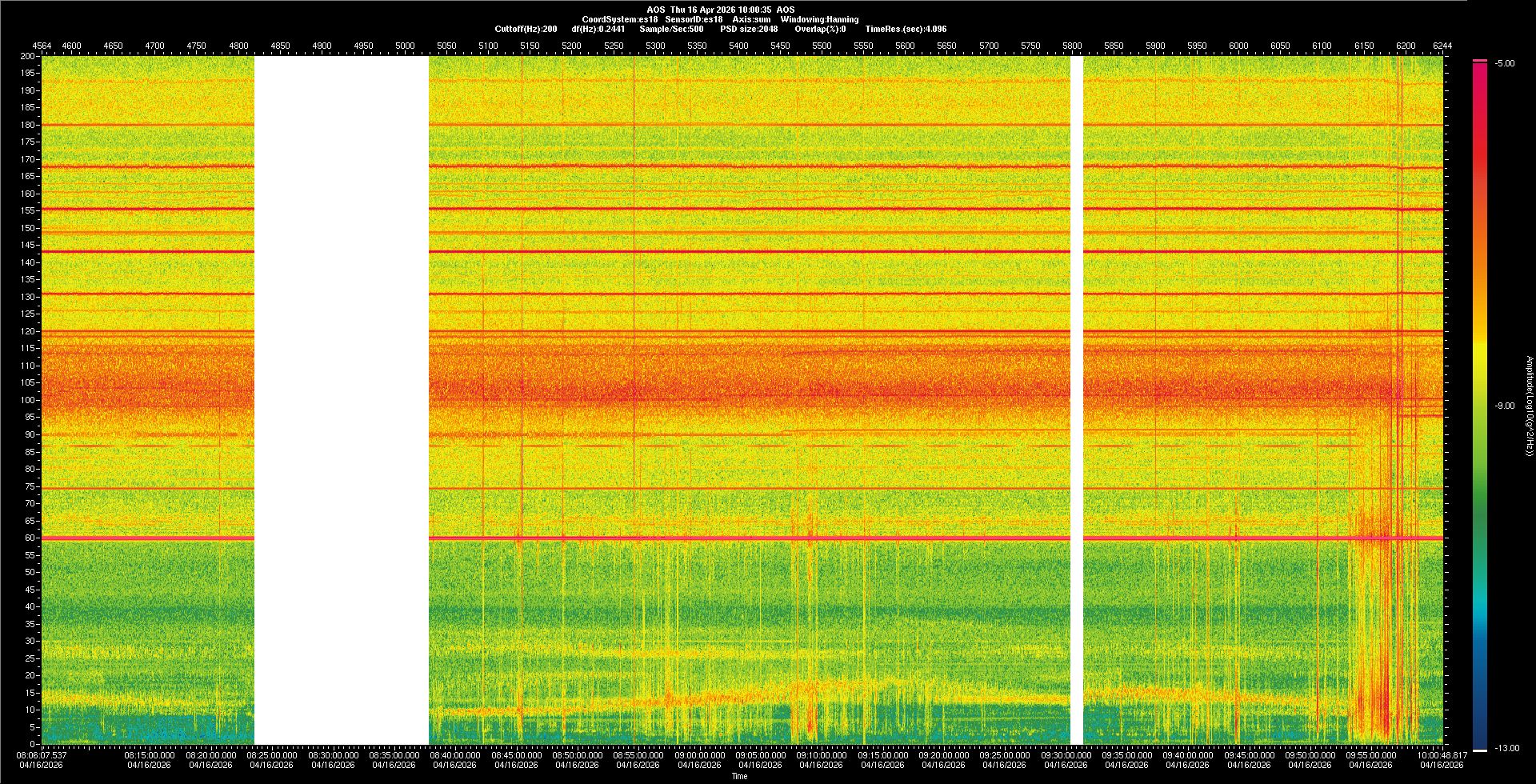Click the 10:00:48.817 end time label
This screenshot has height=784, width=1536.
point(1441,754)
